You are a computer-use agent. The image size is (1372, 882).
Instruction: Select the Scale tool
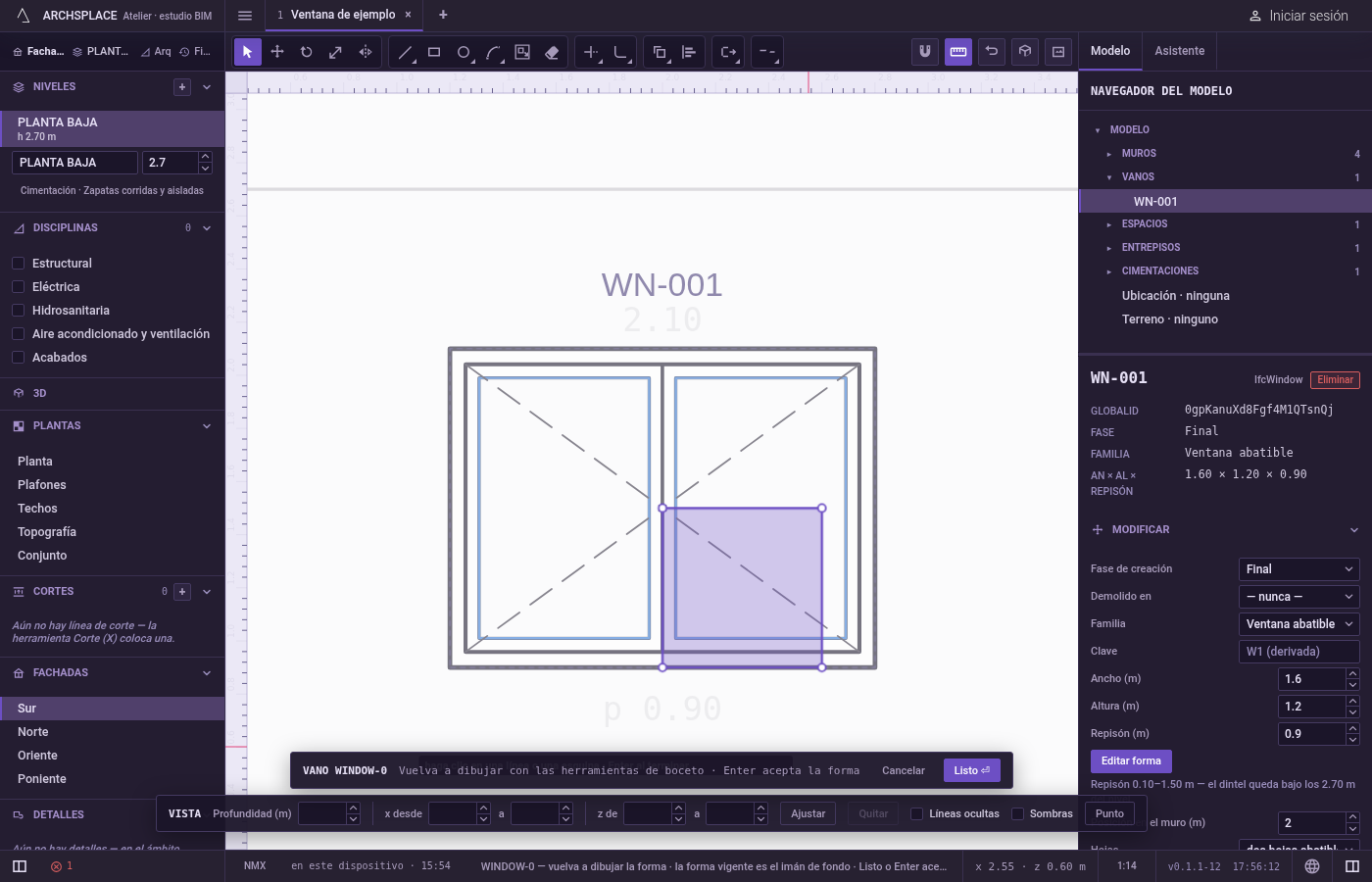tap(336, 52)
